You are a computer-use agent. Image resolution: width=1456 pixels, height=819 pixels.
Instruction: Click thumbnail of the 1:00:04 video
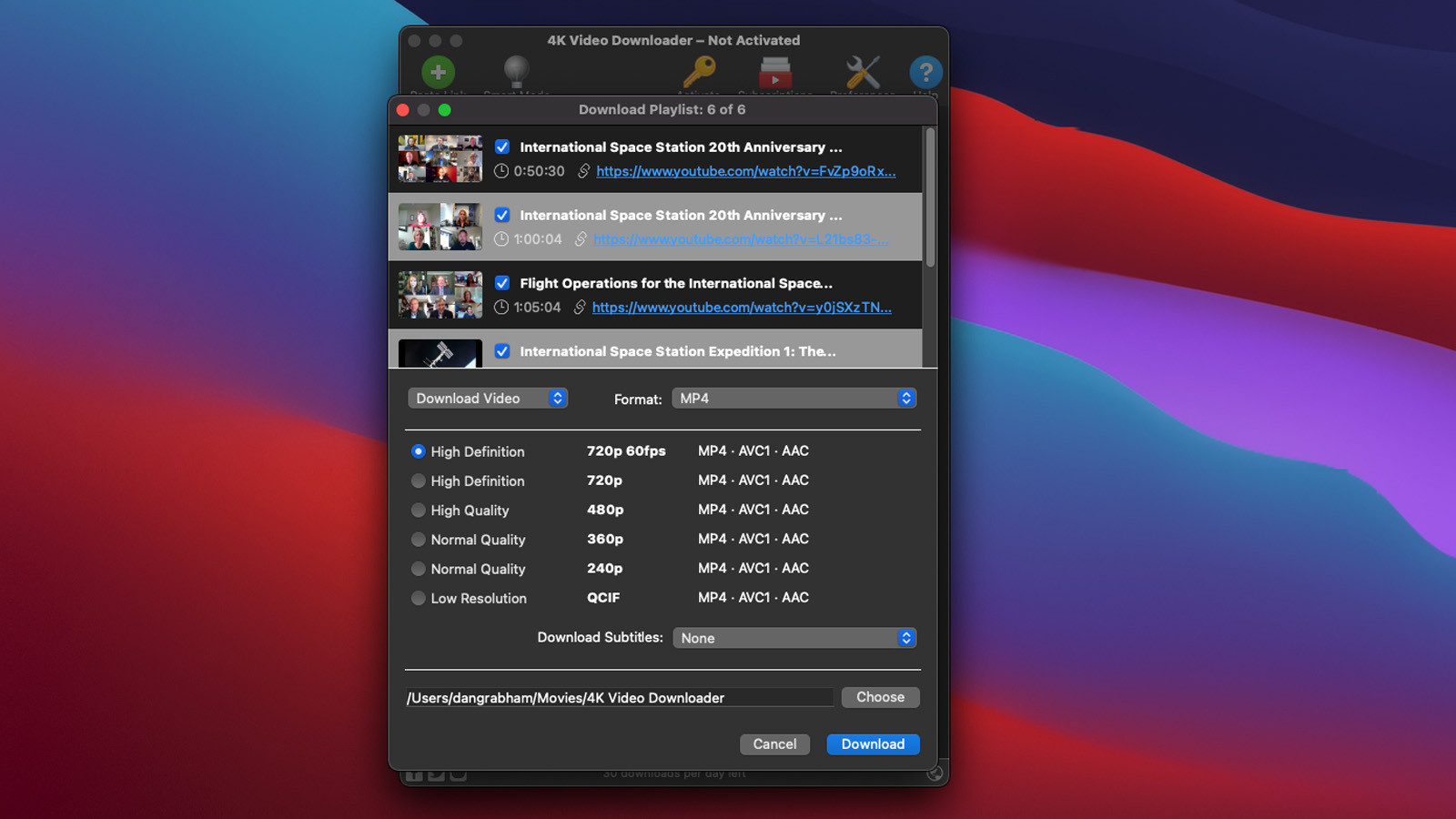click(x=440, y=227)
